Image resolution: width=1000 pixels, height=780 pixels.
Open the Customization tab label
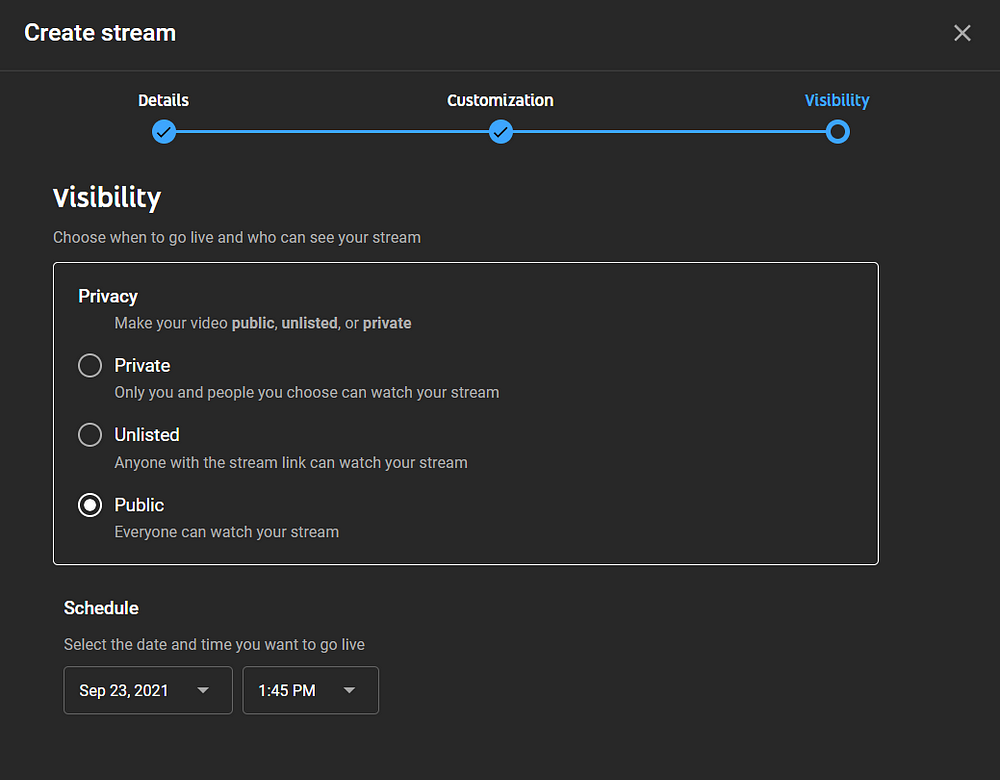point(500,100)
